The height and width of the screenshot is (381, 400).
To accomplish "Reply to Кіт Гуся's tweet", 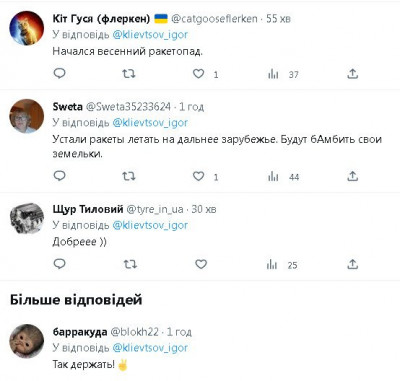I will point(60,73).
